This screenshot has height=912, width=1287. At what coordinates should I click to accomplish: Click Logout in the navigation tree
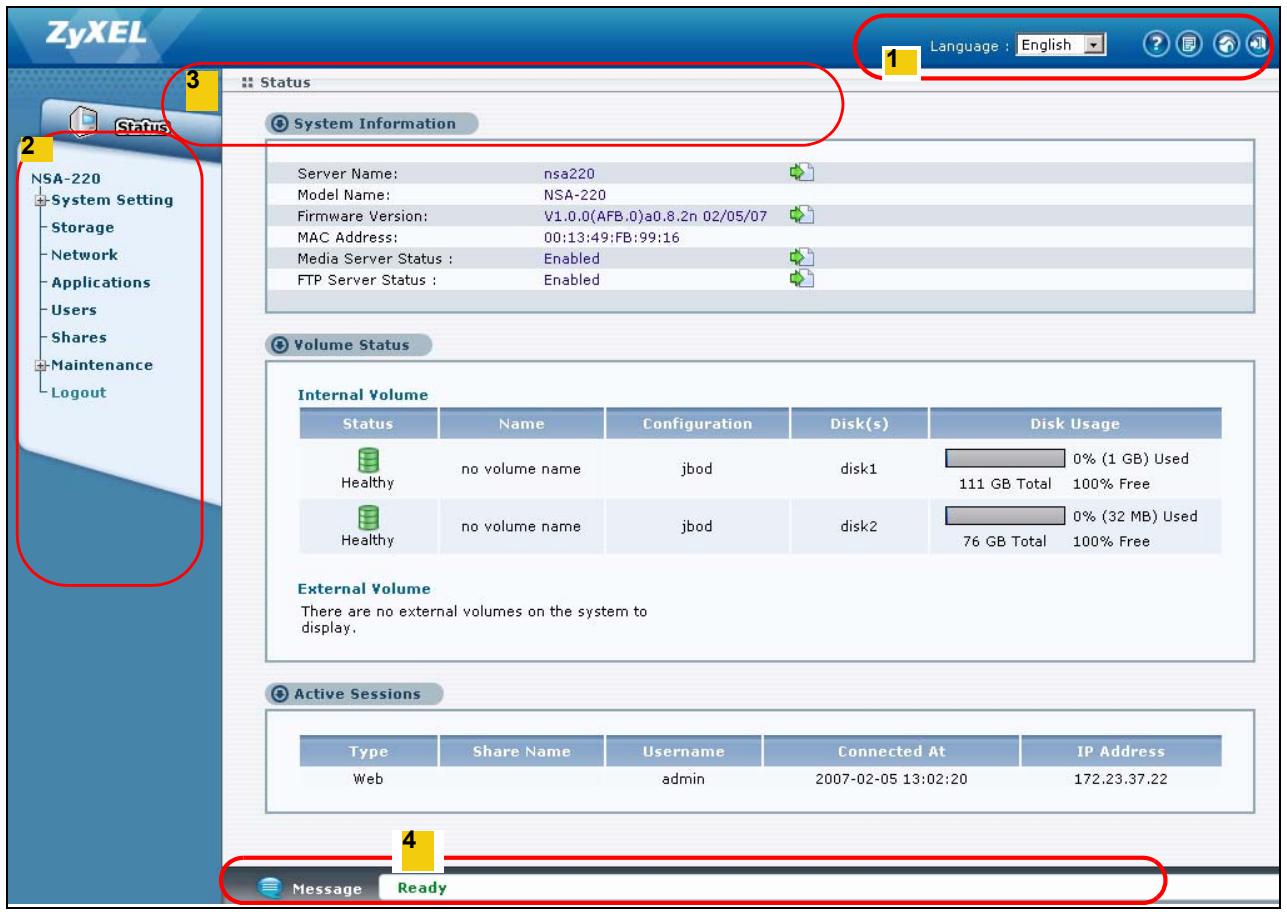click(x=78, y=391)
